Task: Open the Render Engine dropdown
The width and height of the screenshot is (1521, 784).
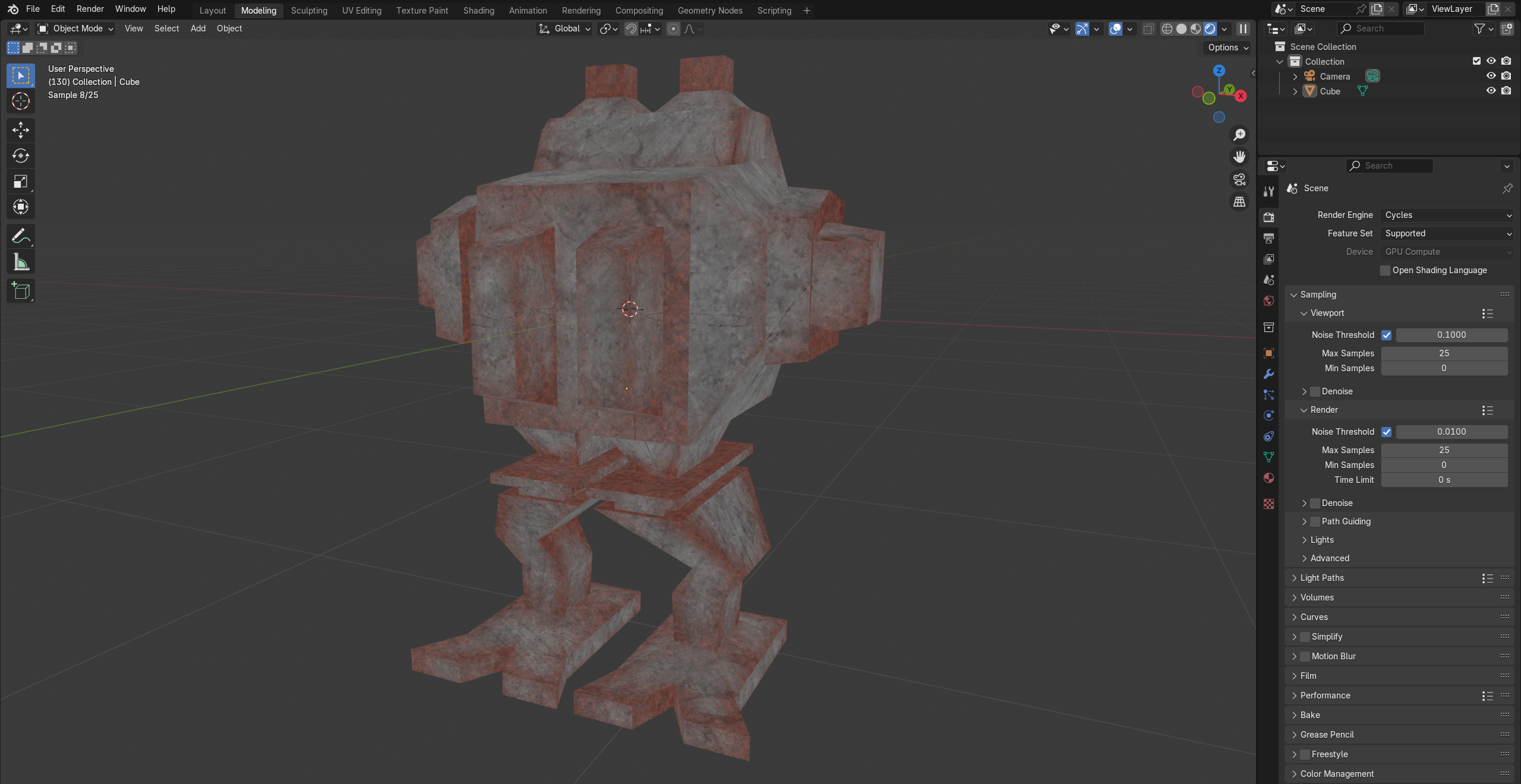Action: pyautogui.click(x=1446, y=215)
